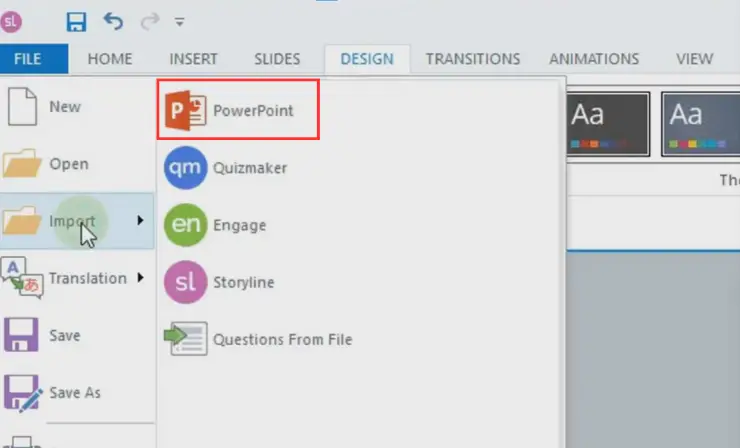Click the PowerPoint import icon
This screenshot has width=740, height=448.
[x=185, y=110]
